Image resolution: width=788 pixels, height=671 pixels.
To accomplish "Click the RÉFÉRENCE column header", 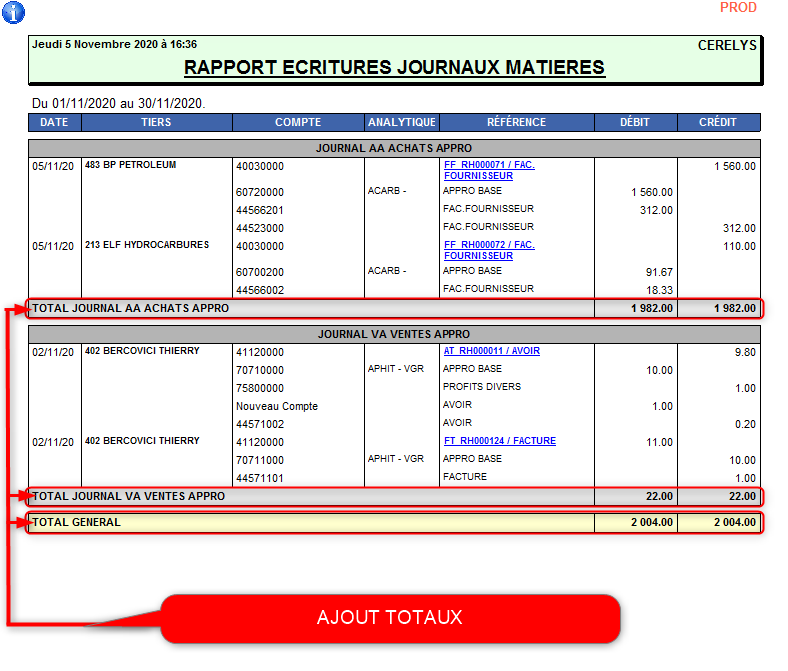I will click(516, 122).
